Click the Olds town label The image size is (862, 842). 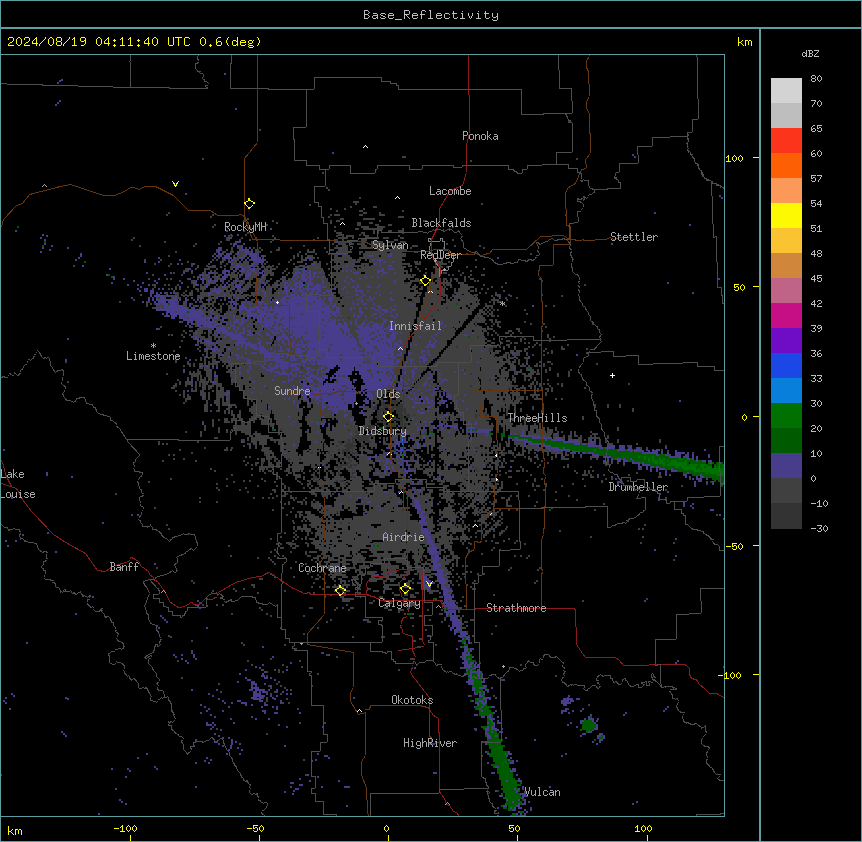[388, 394]
